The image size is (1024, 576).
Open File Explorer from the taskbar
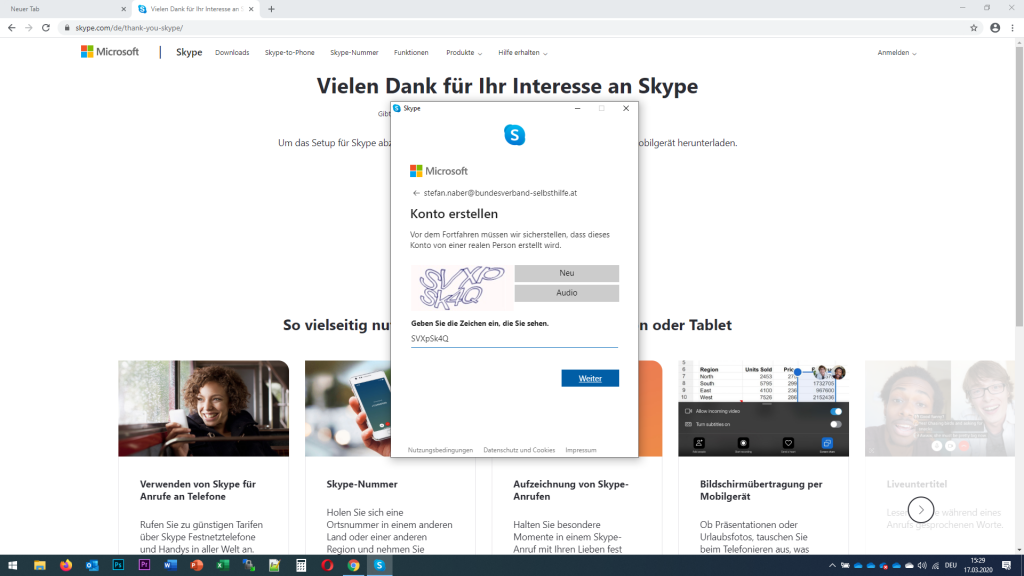(x=40, y=566)
